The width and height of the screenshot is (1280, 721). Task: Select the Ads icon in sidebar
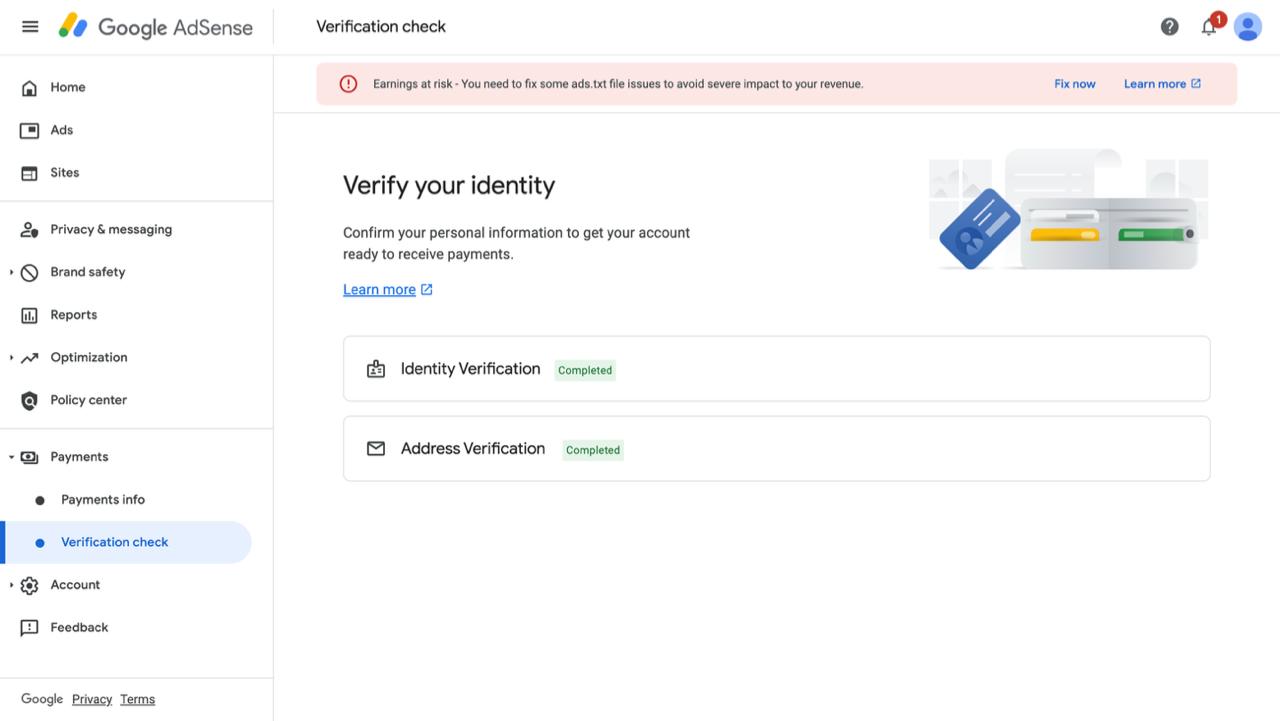click(x=30, y=130)
